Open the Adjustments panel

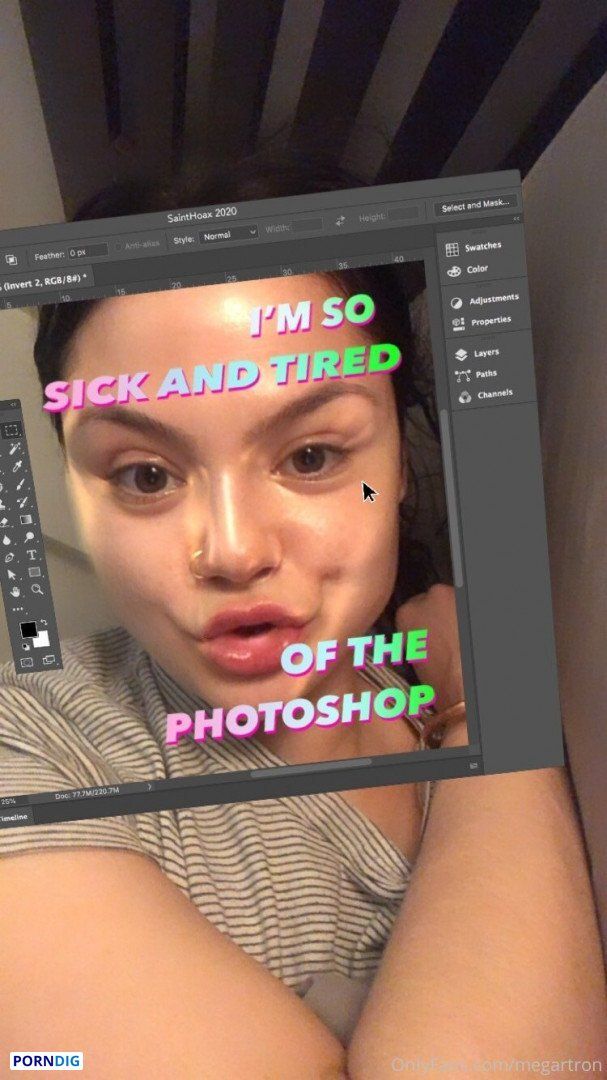tap(485, 301)
